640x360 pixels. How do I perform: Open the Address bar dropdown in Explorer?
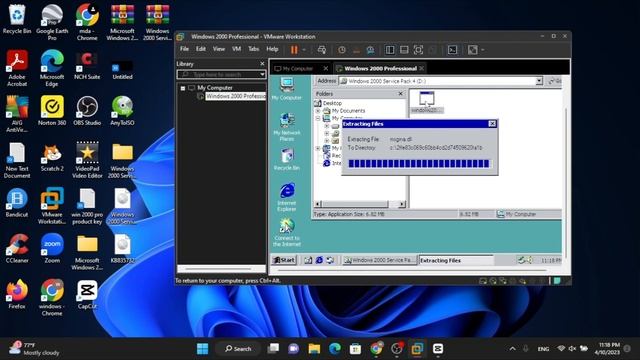539,81
